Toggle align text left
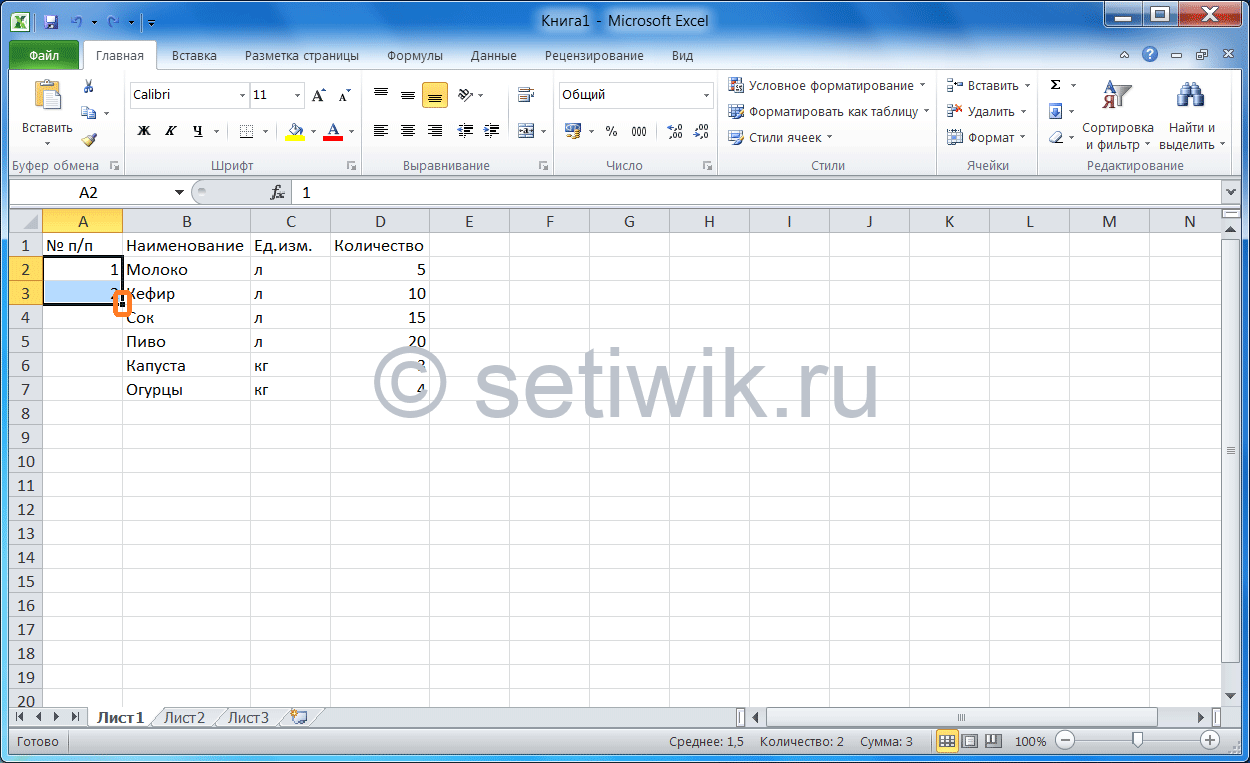Viewport: 1250px width, 763px height. click(381, 131)
